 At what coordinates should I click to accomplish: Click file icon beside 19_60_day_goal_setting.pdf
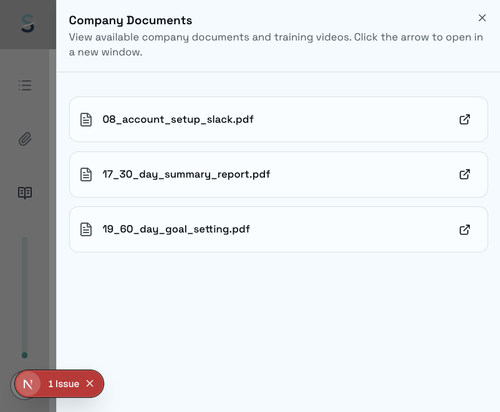86,229
